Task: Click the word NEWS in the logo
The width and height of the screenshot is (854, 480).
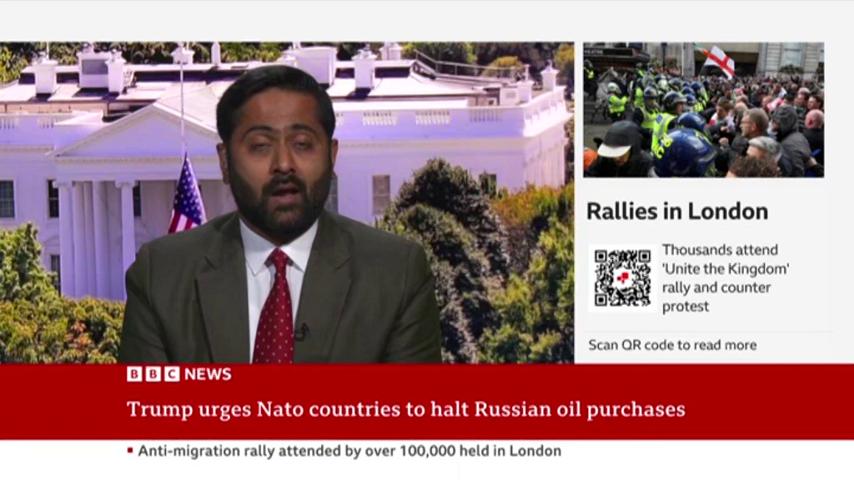Action: point(208,374)
